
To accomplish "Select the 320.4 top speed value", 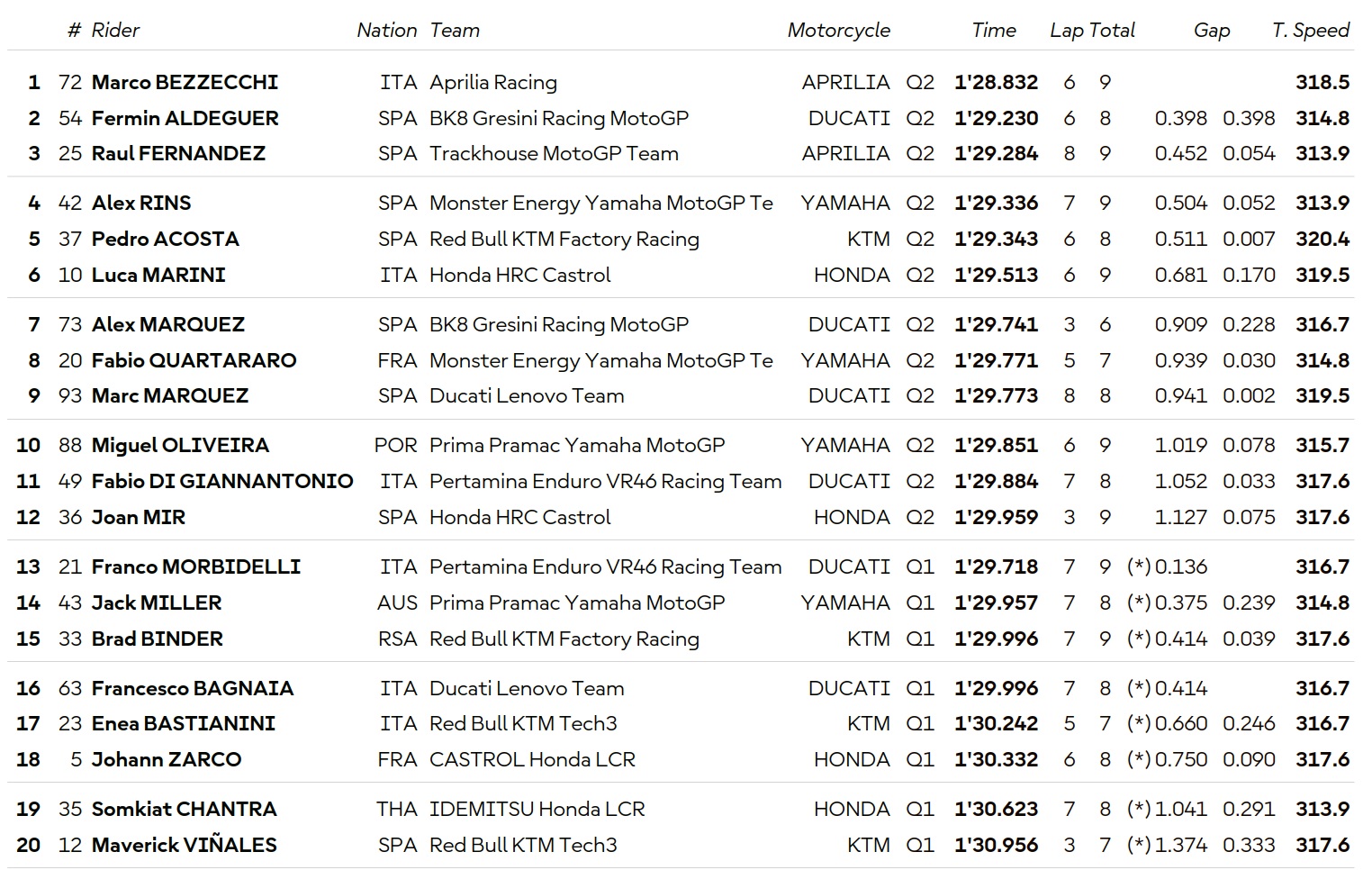I will coord(1322,240).
